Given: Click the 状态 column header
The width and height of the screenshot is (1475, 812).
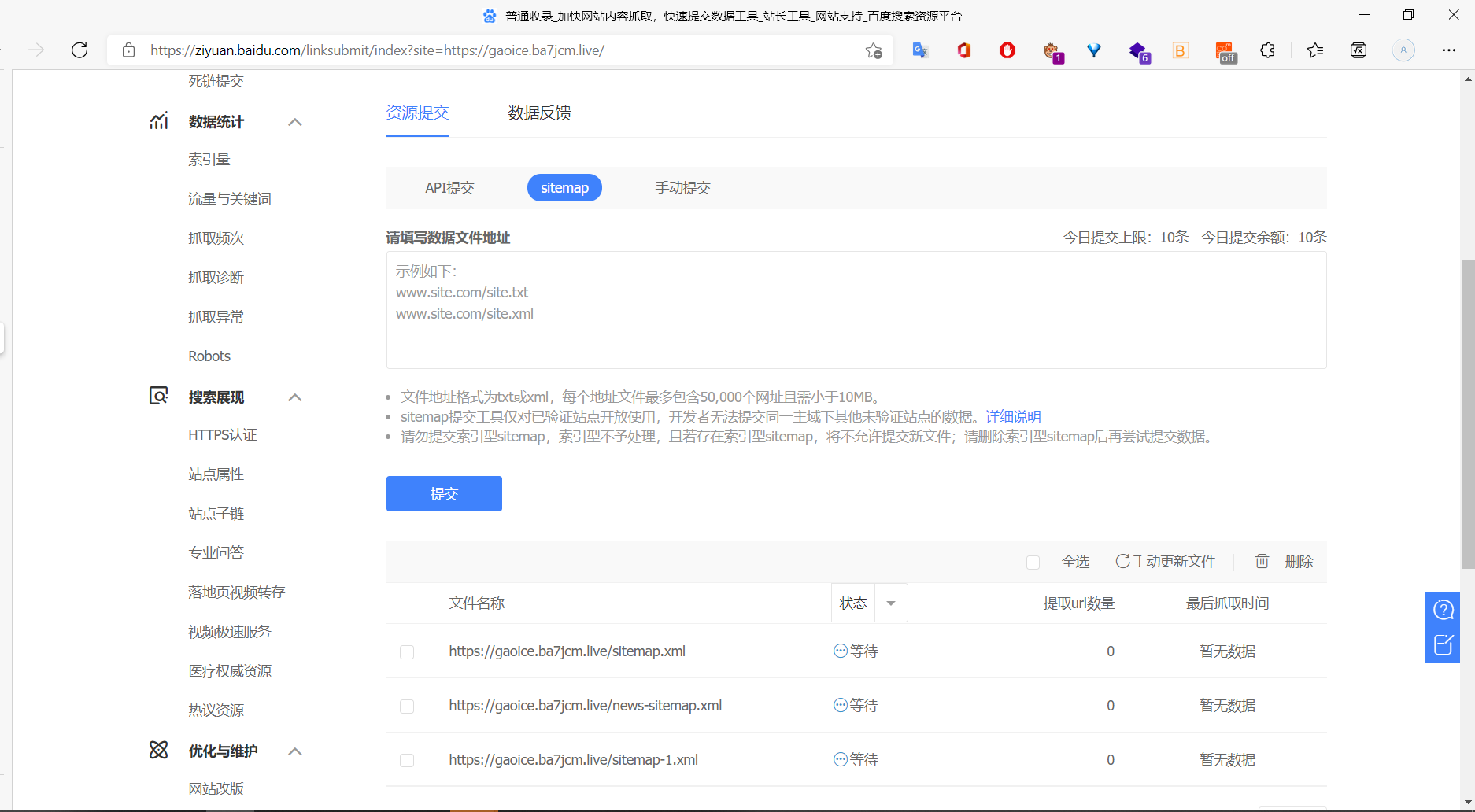Looking at the screenshot, I should 853,603.
